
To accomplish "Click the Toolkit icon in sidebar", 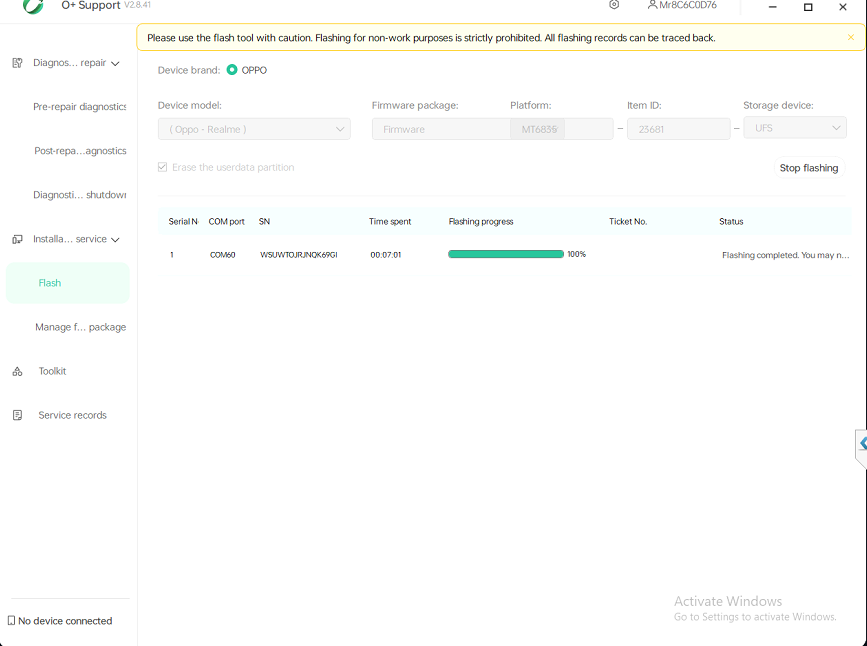I will (17, 372).
